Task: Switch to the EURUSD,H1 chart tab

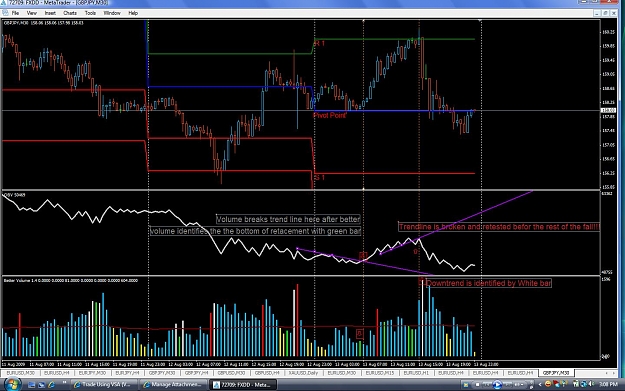Action: [416, 373]
